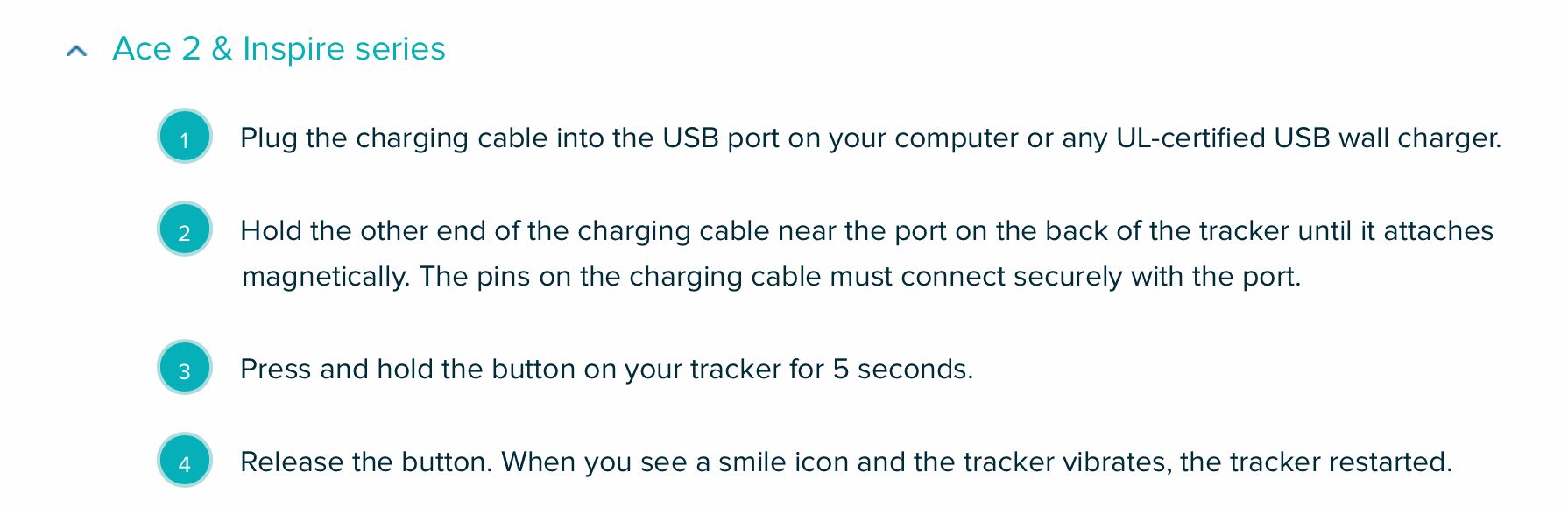The image size is (1568, 508).
Task: Click the word "magnetically" in step 2
Action: click(324, 277)
